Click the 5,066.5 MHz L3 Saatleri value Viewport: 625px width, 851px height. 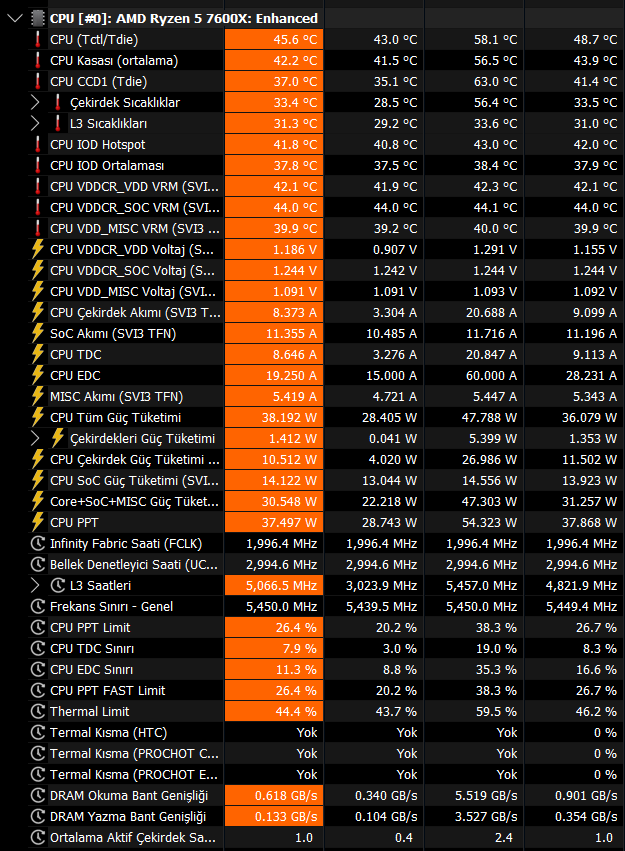[x=282, y=586]
